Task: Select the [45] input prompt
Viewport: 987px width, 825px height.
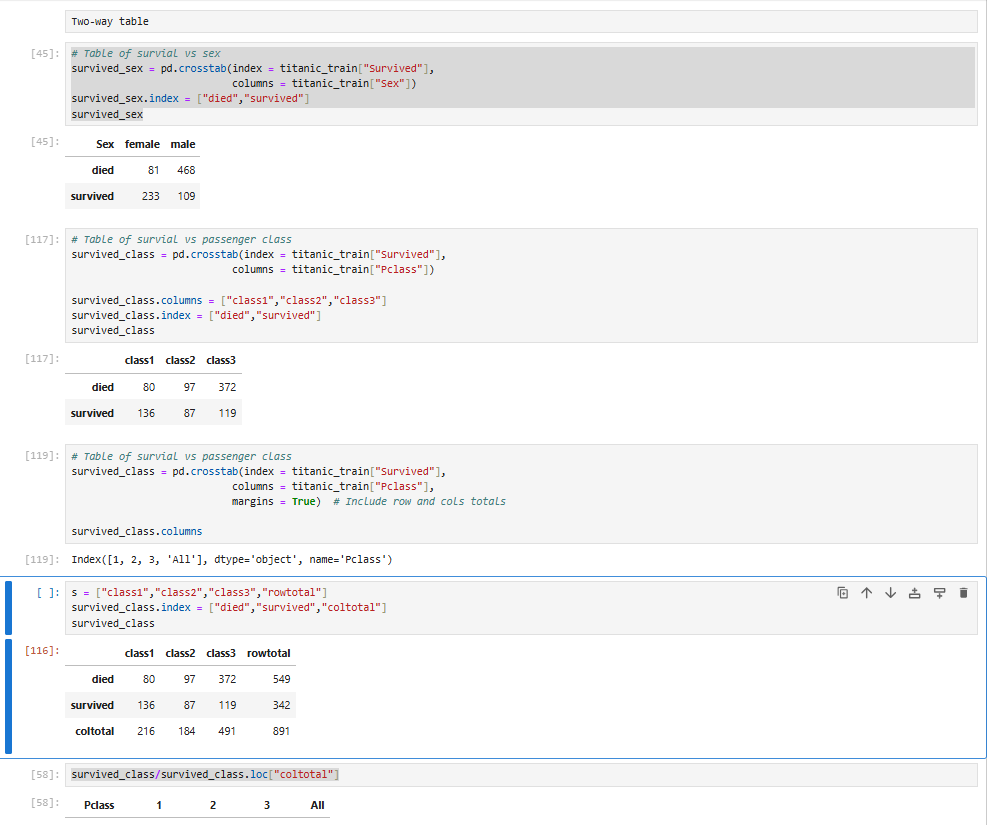Action: click(45, 53)
